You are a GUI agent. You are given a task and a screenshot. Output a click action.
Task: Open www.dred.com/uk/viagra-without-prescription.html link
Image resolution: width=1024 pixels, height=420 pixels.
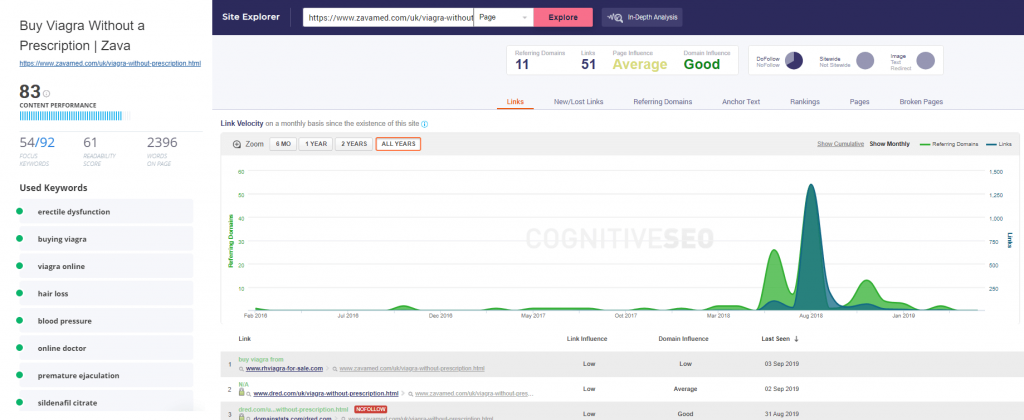[x=326, y=394]
